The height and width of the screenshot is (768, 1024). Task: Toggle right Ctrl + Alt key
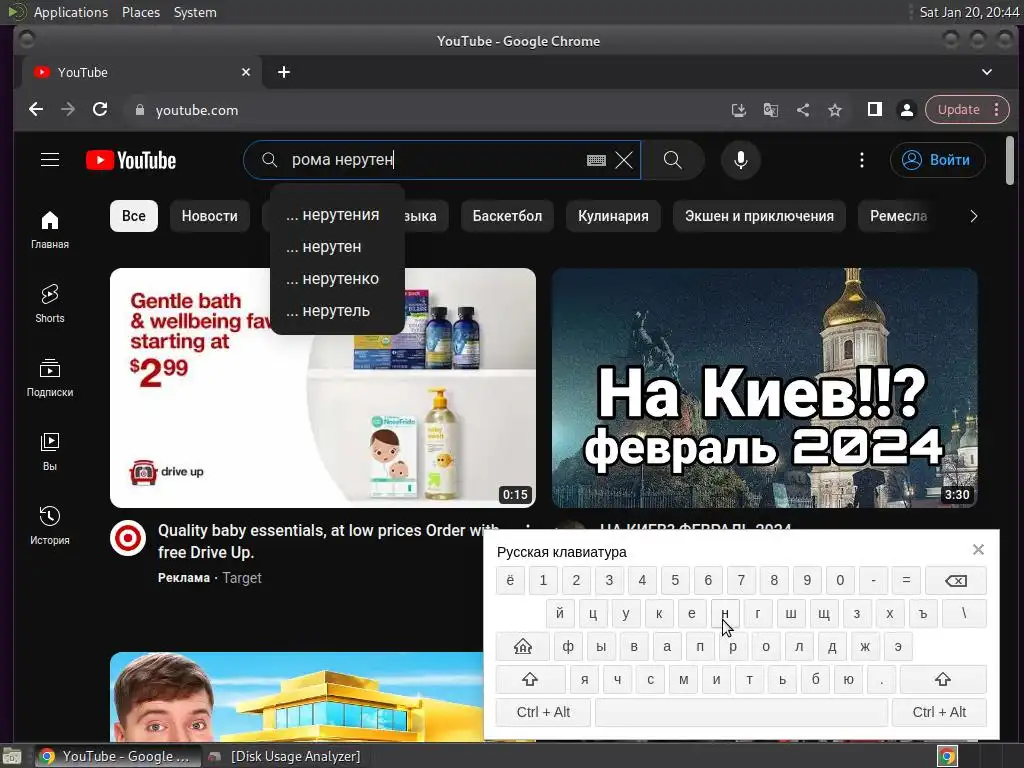[x=939, y=712]
